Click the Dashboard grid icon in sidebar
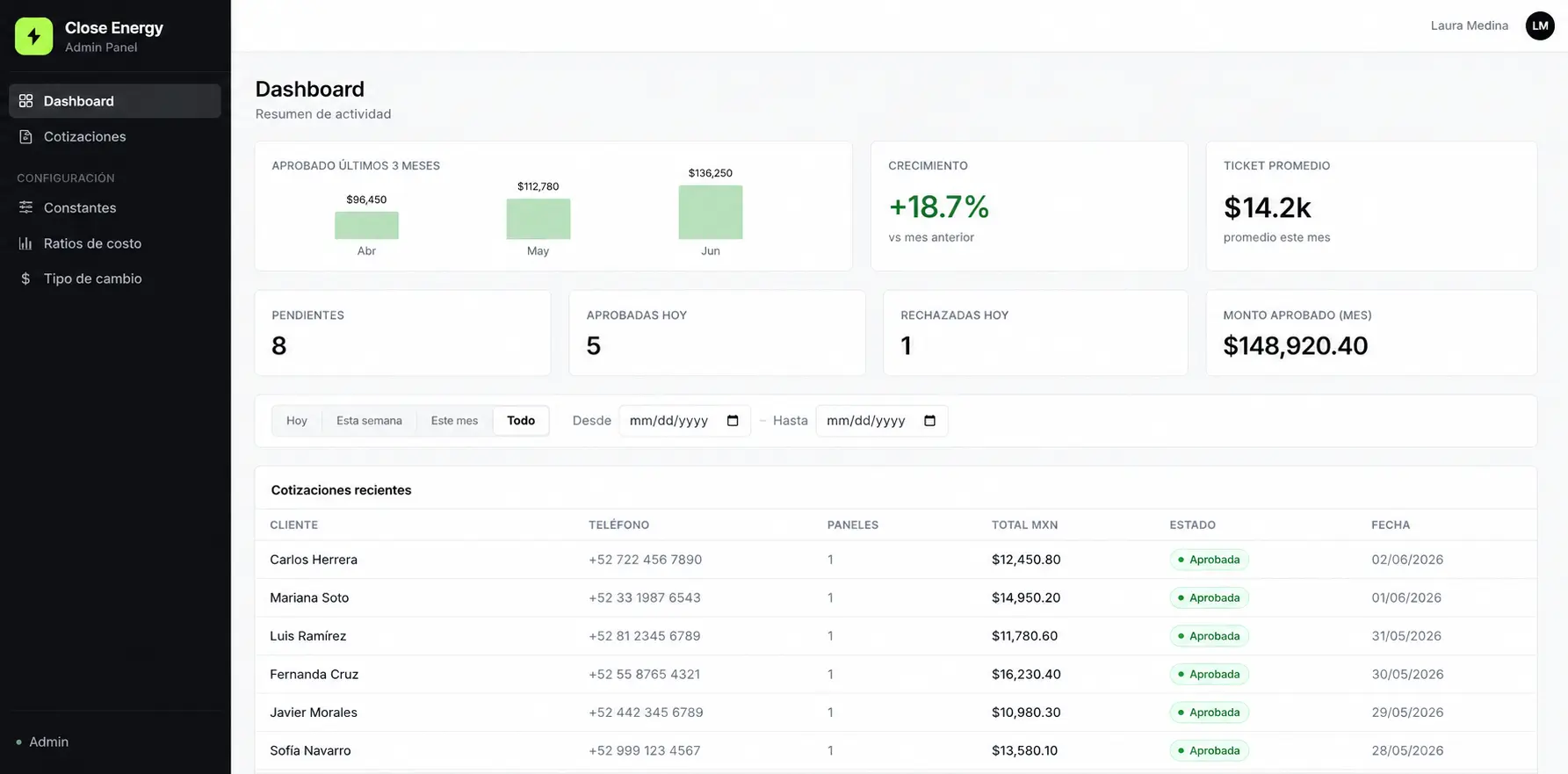The width and height of the screenshot is (1568, 774). point(25,101)
